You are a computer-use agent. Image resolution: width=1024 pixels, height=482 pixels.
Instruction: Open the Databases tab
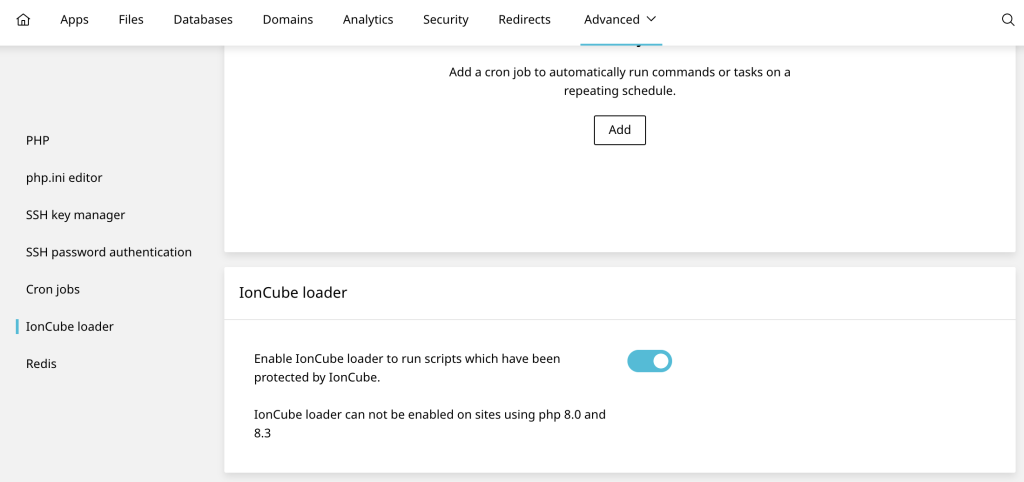203,20
